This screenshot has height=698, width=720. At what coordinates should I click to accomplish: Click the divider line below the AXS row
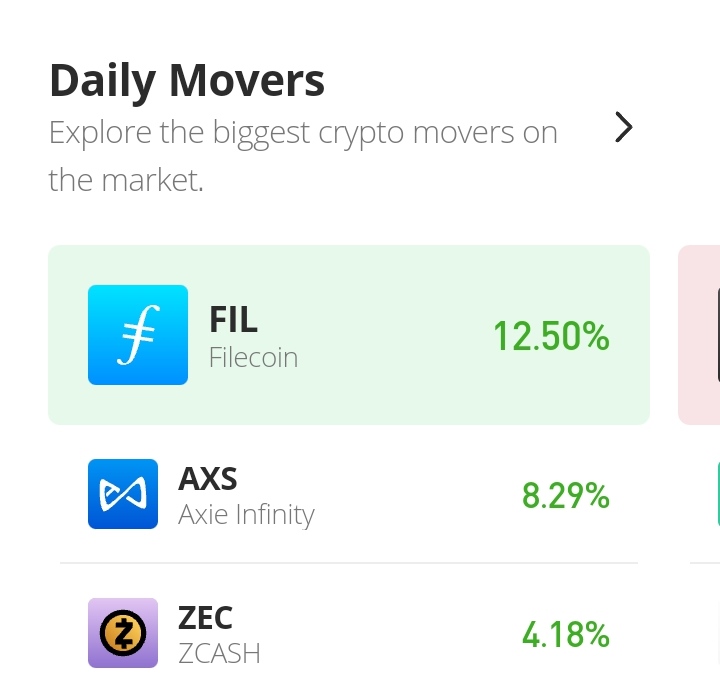click(x=349, y=563)
